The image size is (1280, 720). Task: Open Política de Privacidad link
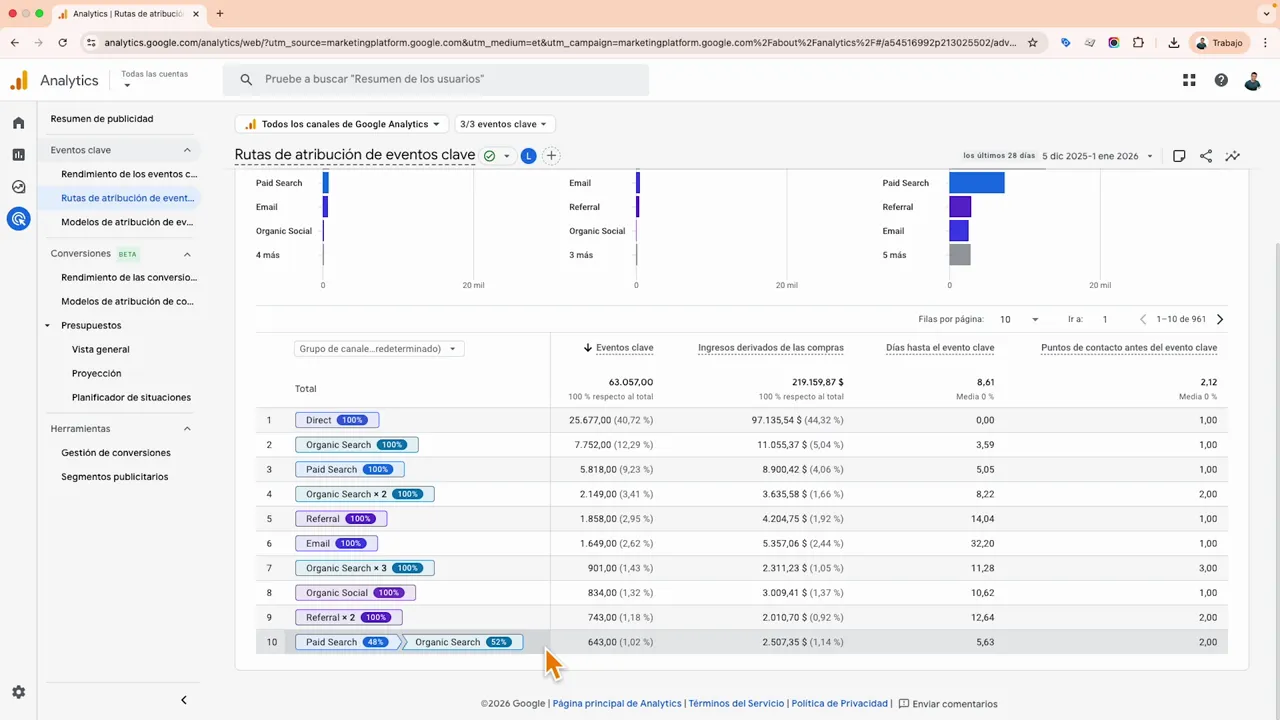pyautogui.click(x=840, y=704)
